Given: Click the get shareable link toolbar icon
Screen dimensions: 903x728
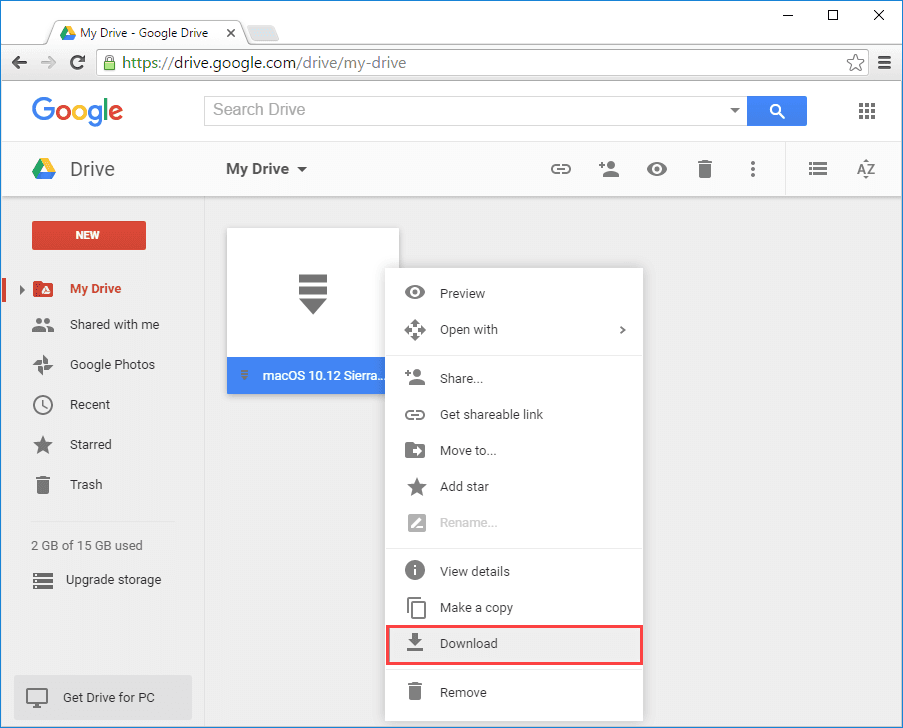Looking at the screenshot, I should [561, 169].
